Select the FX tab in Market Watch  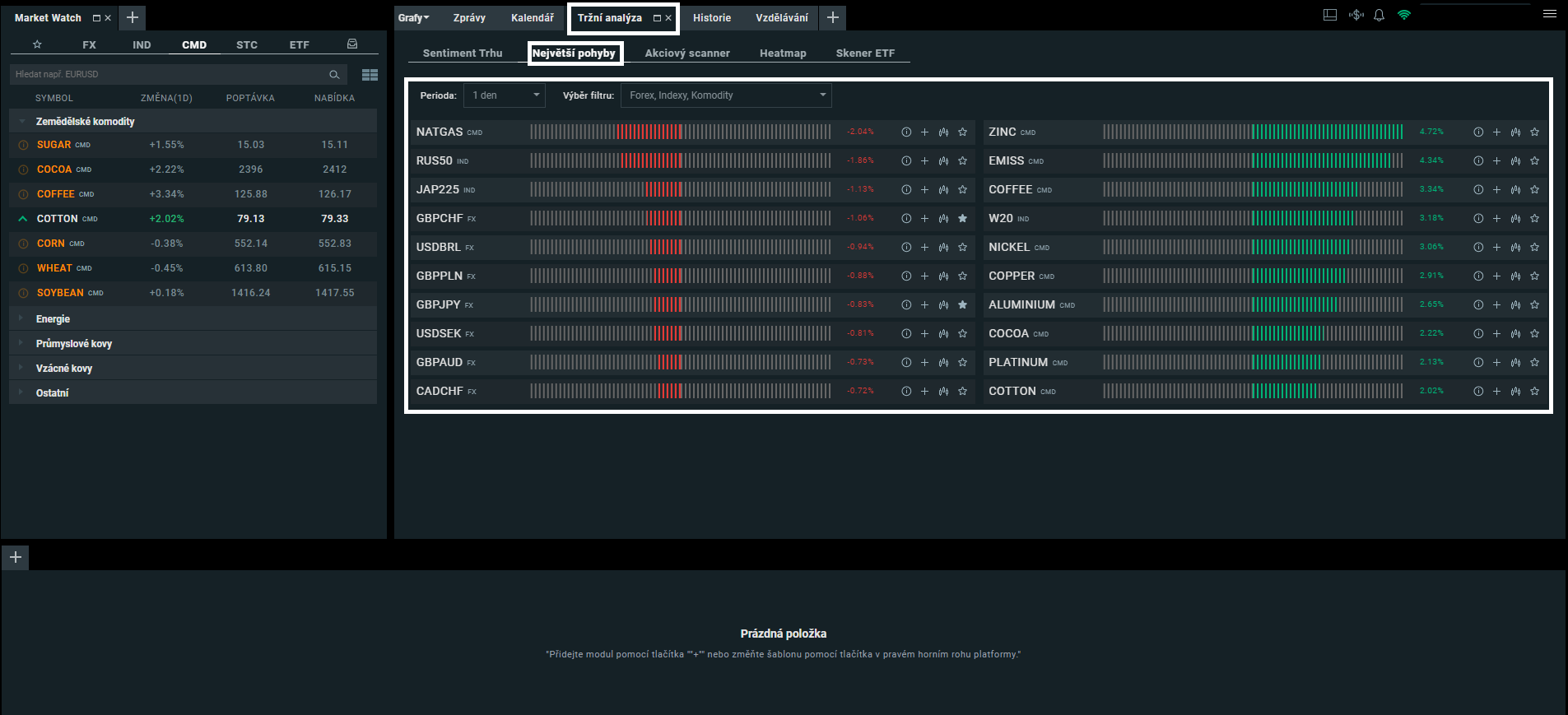[89, 44]
